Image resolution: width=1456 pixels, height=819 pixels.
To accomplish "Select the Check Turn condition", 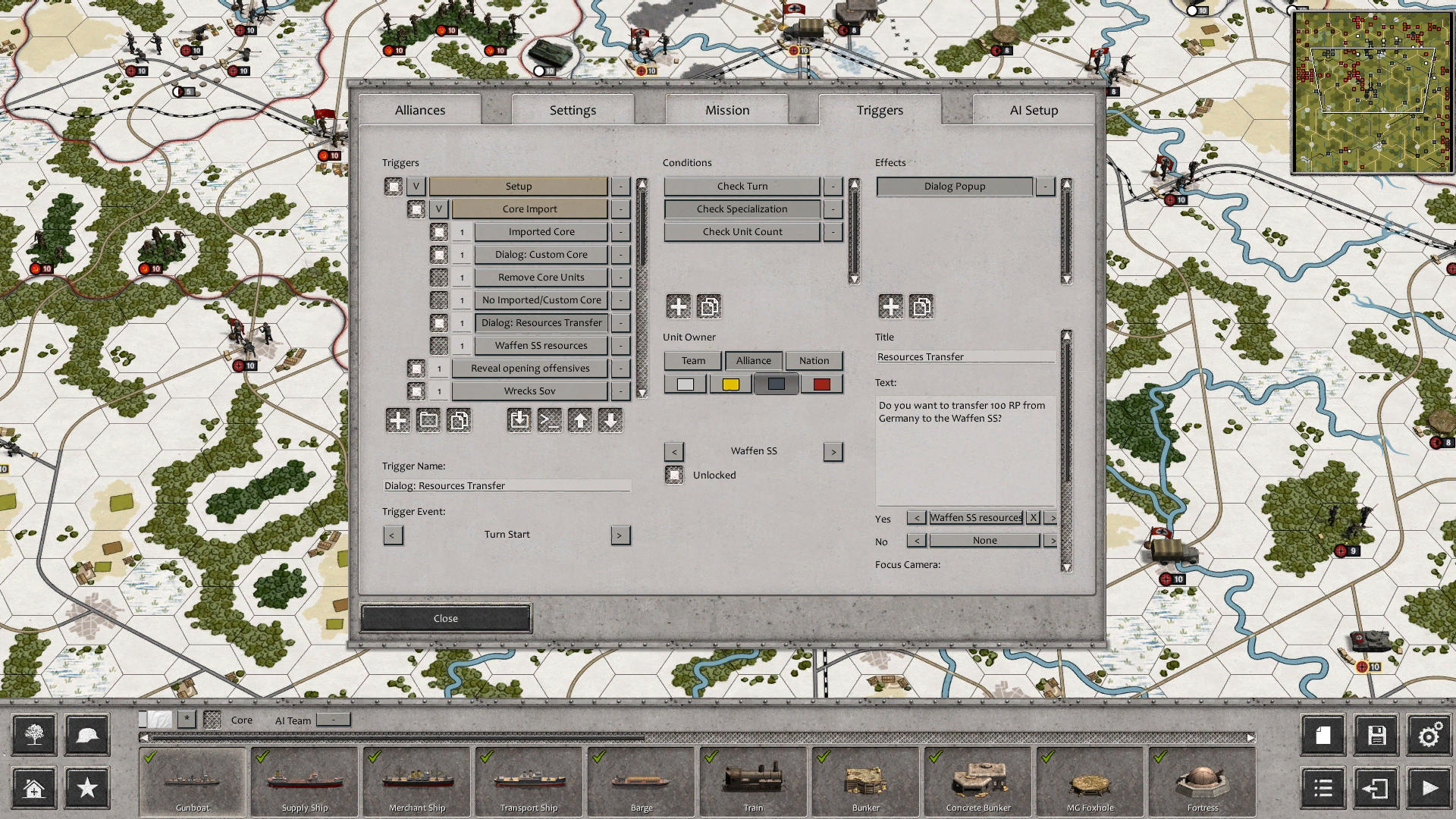I will [742, 186].
